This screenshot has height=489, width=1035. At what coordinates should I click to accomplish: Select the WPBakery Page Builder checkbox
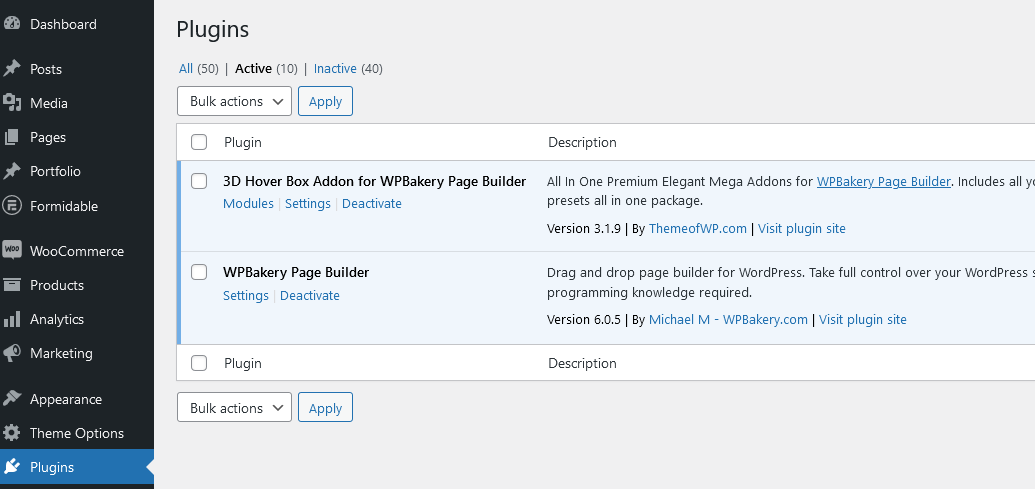pos(199,272)
